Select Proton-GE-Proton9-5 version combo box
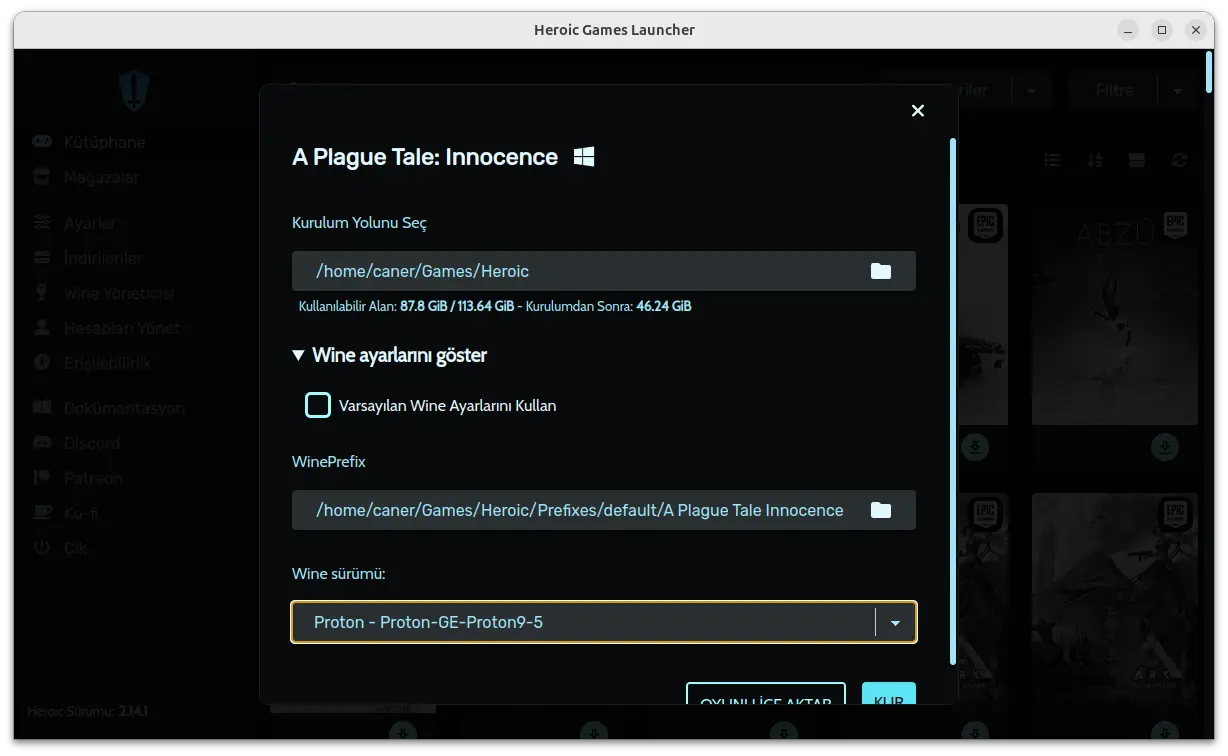1228x756 pixels. pos(604,622)
